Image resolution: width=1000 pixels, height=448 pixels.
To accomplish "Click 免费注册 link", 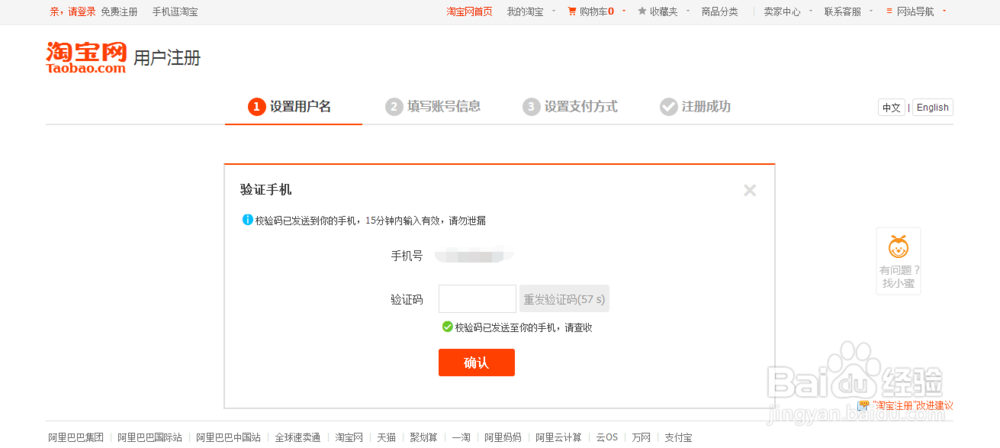I will [x=119, y=11].
